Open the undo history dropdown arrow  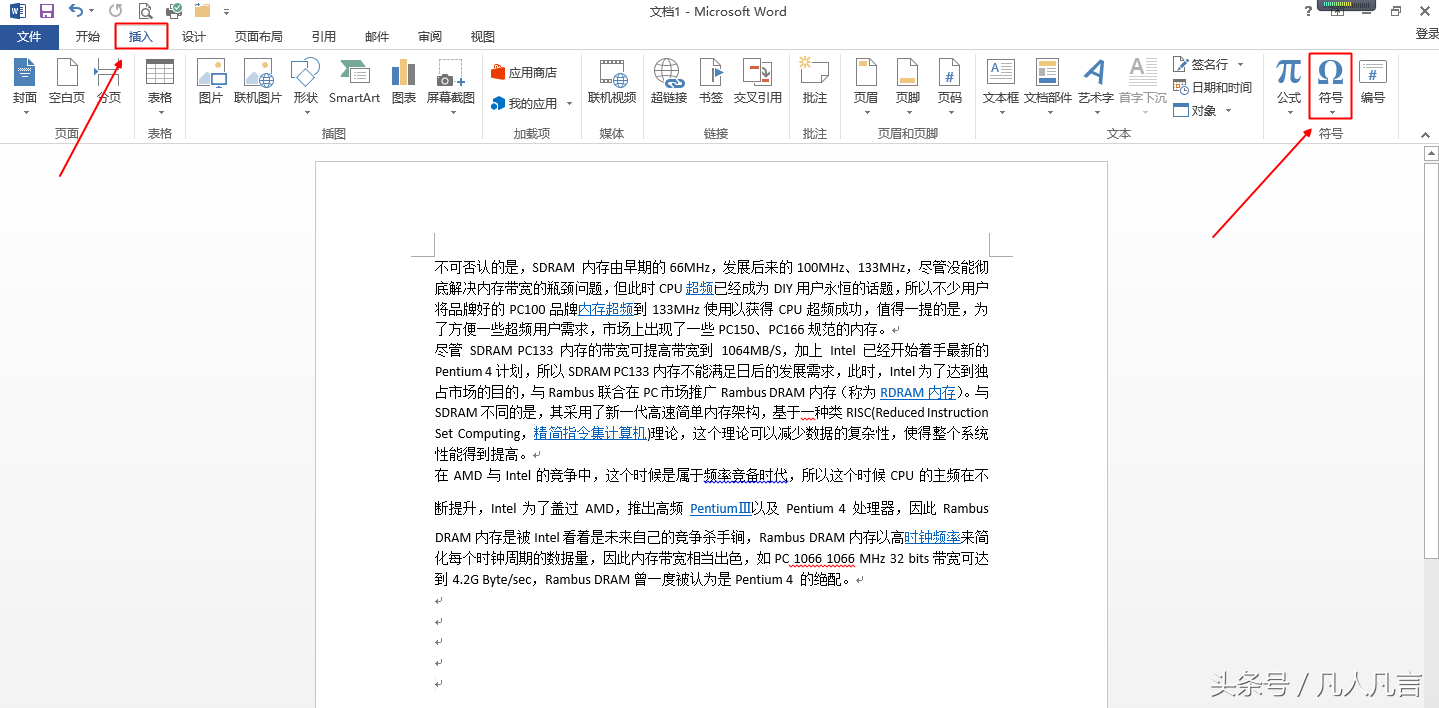tap(92, 11)
